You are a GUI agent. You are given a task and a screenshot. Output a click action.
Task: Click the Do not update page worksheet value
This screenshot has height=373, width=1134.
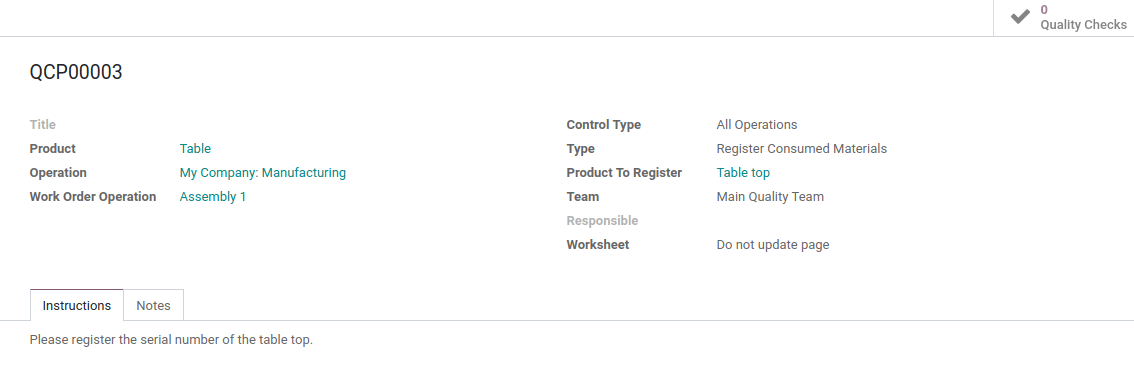pyautogui.click(x=772, y=245)
